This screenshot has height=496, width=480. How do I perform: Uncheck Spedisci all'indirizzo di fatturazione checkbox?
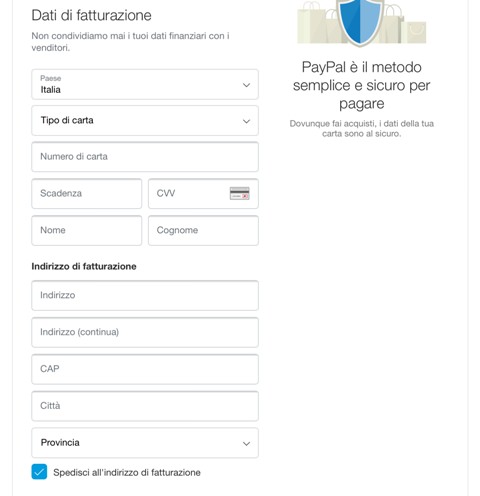pos(39,472)
